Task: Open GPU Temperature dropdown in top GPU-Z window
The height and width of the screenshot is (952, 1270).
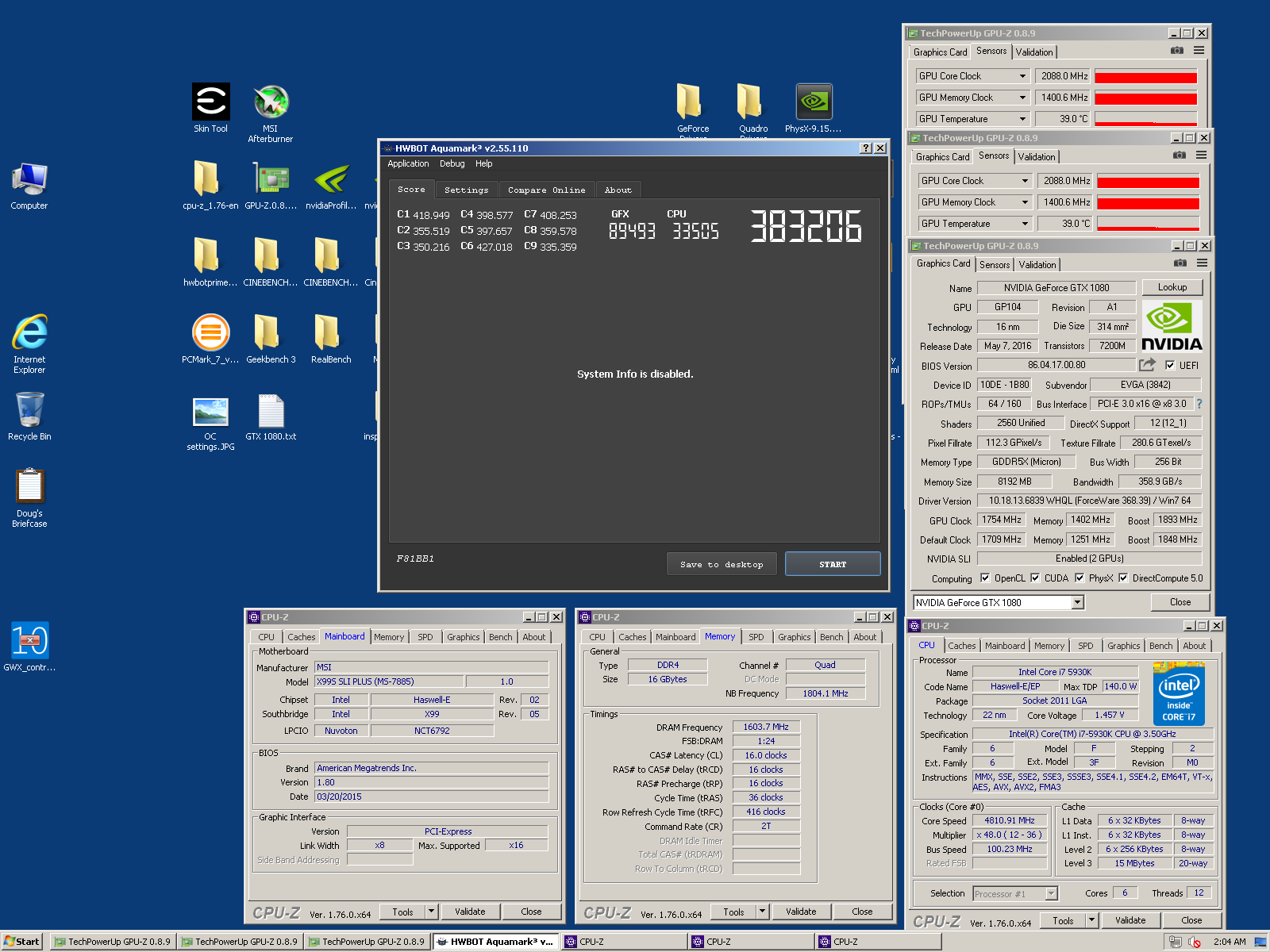Action: pyautogui.click(x=1023, y=119)
